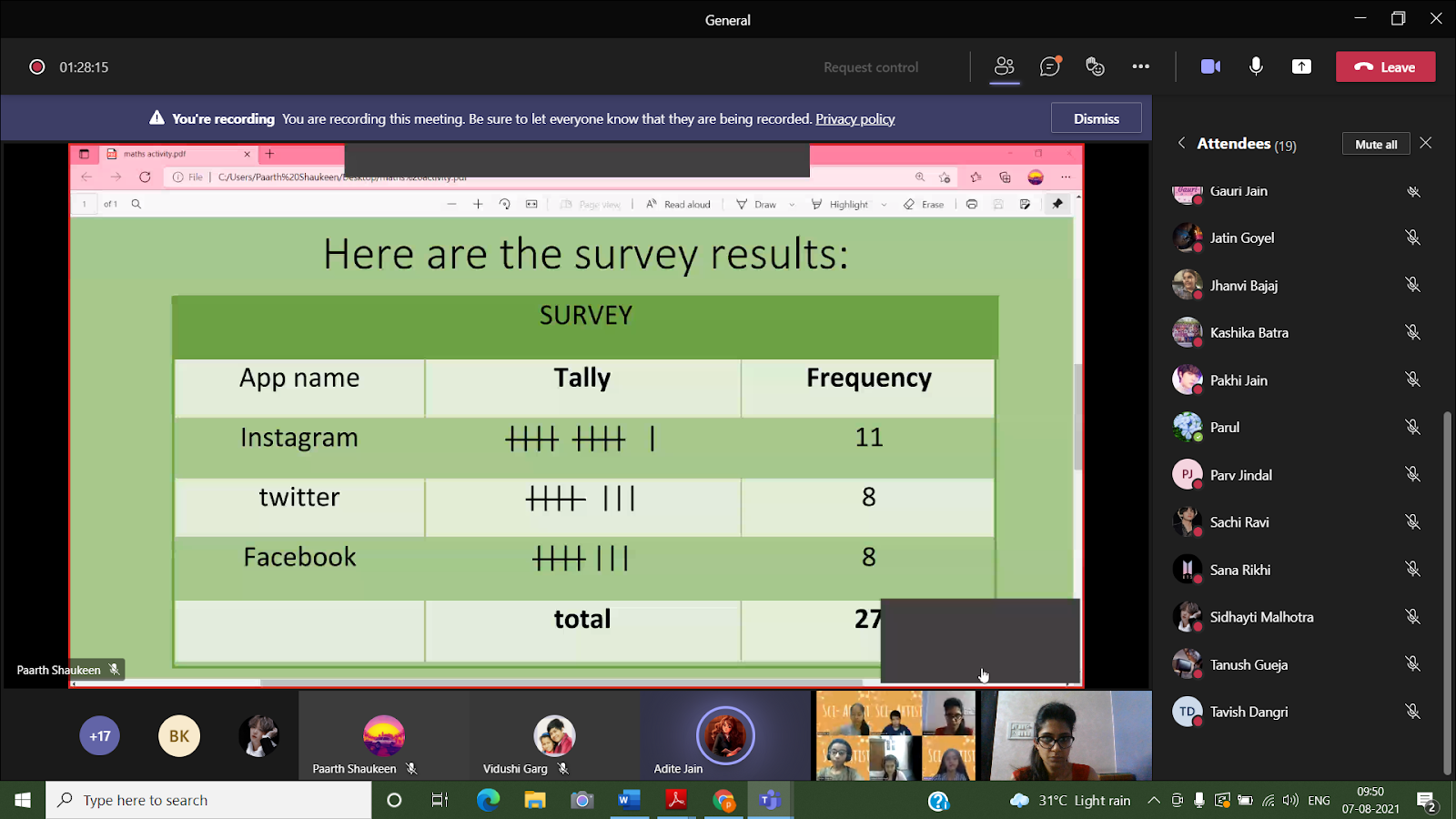The width and height of the screenshot is (1456, 819).
Task: Go back from the Attendees list
Action: [x=1181, y=143]
